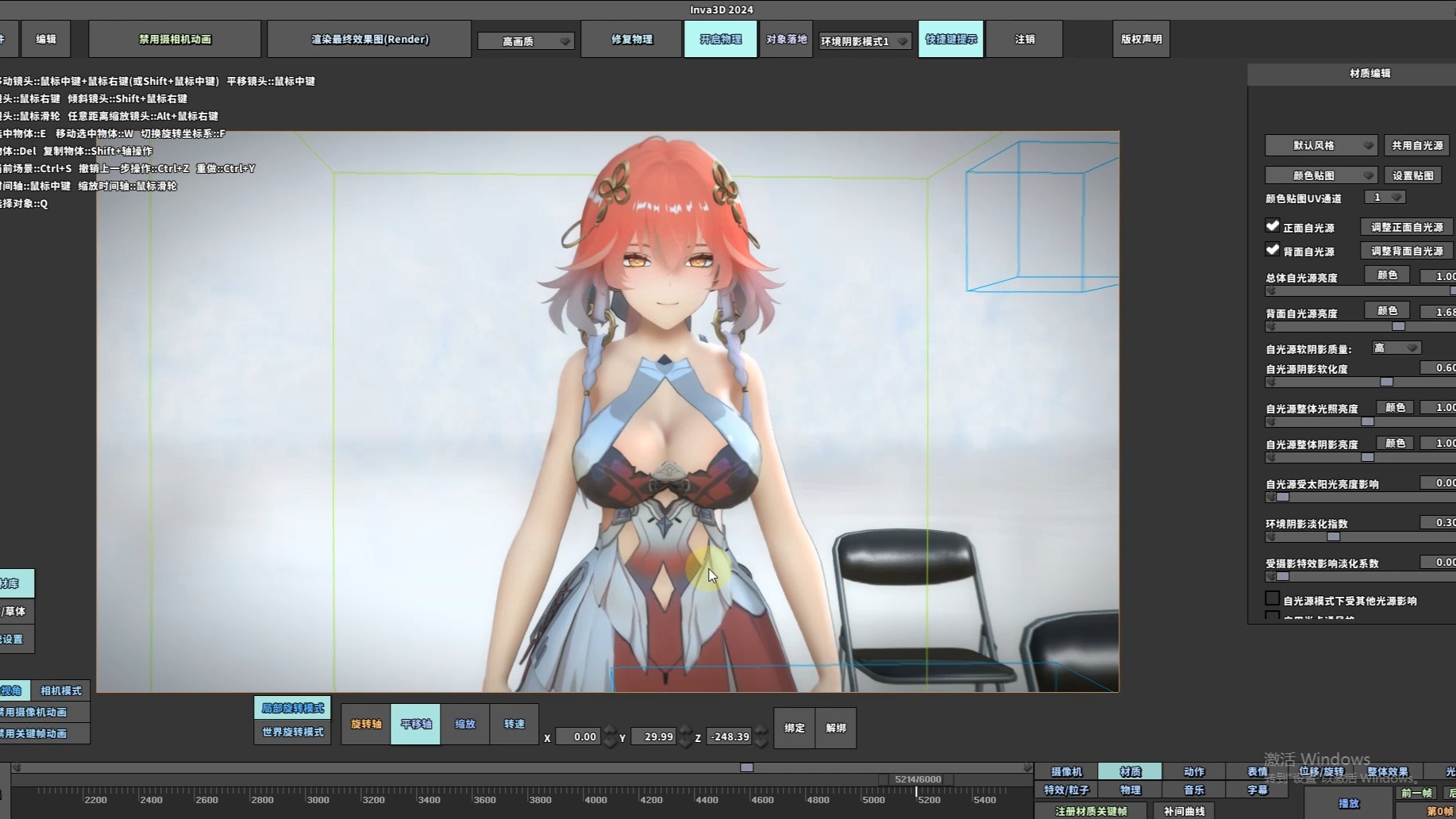Open the 高画质 quality dropdown
Image resolution: width=1456 pixels, height=819 pixels.
526,41
